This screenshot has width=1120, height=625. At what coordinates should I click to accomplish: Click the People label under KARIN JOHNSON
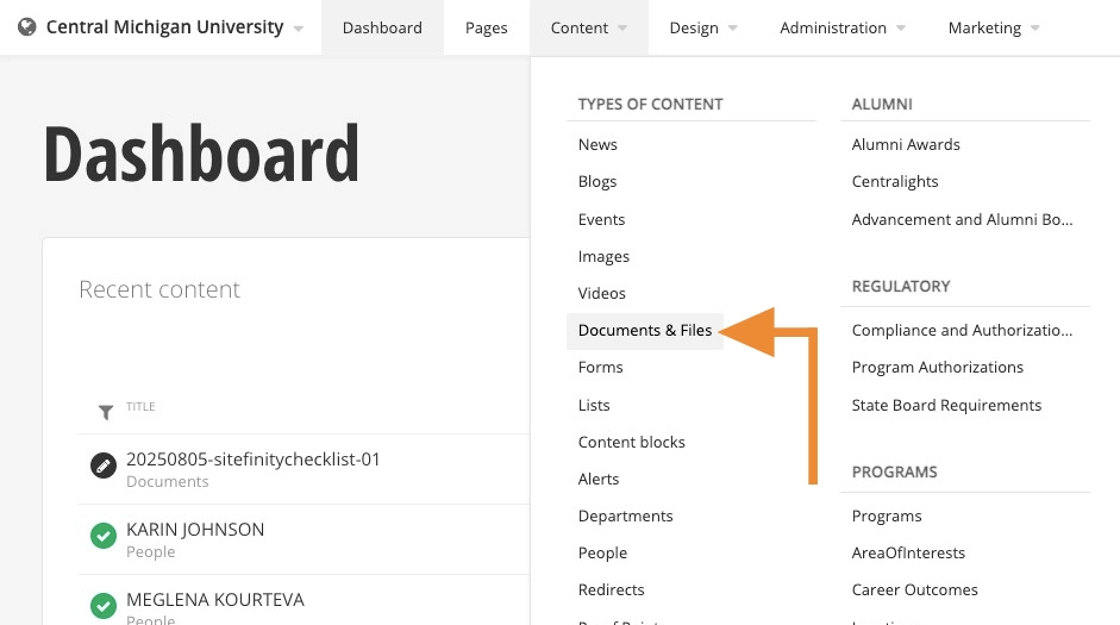(x=151, y=551)
